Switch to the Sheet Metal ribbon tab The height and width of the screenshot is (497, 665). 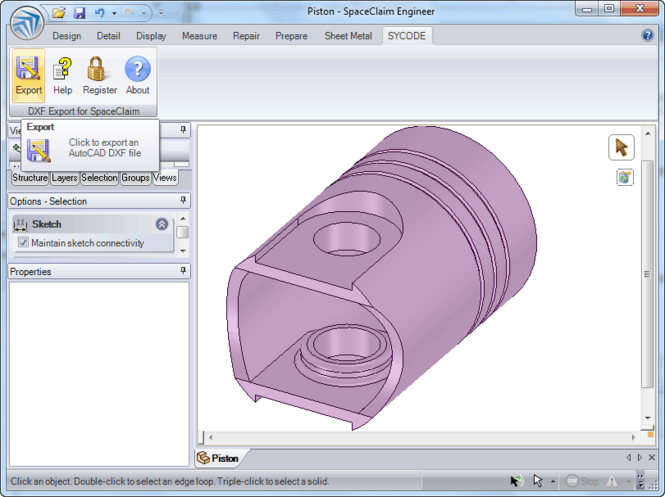coord(348,36)
